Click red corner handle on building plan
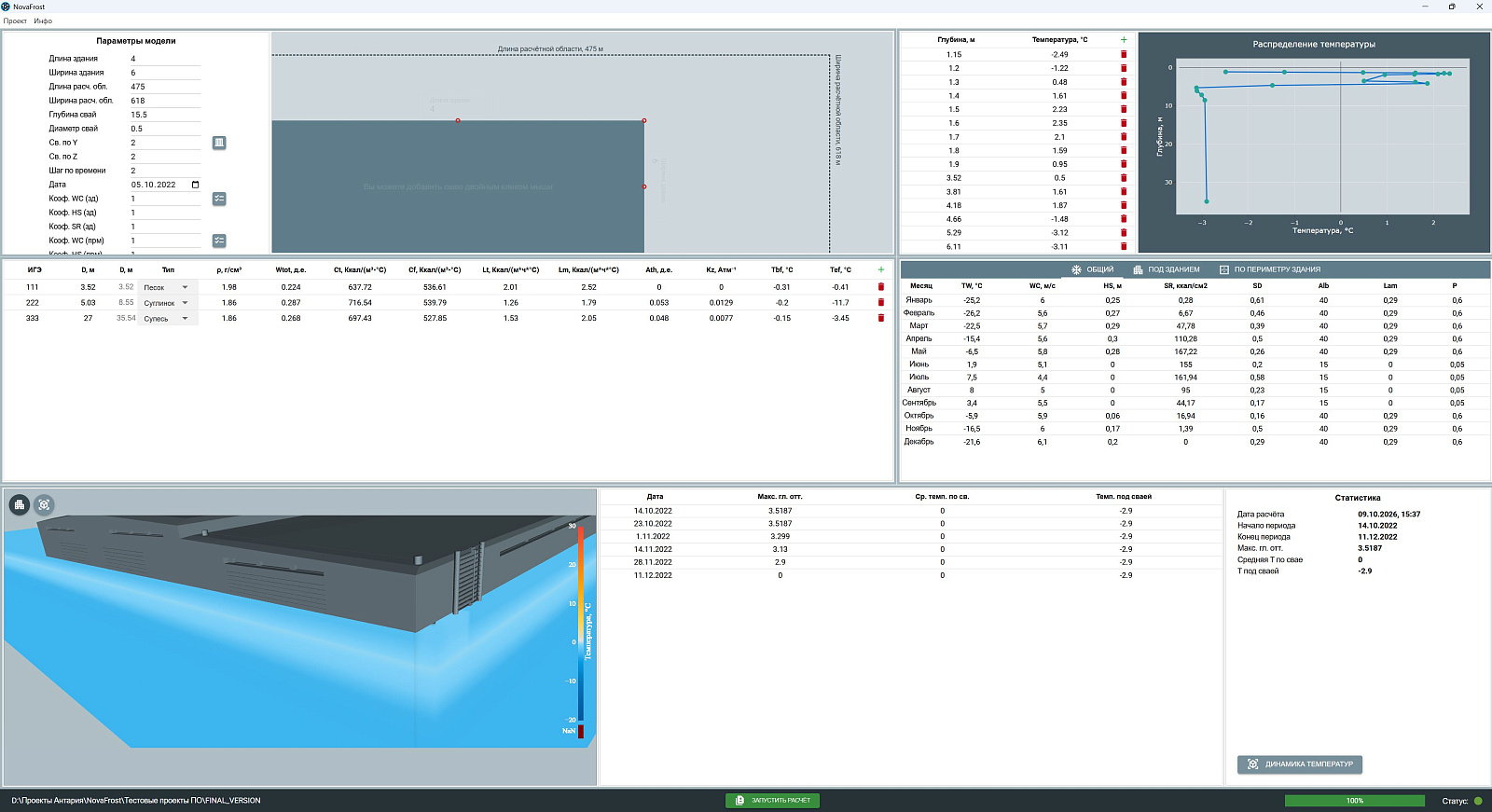 click(644, 120)
